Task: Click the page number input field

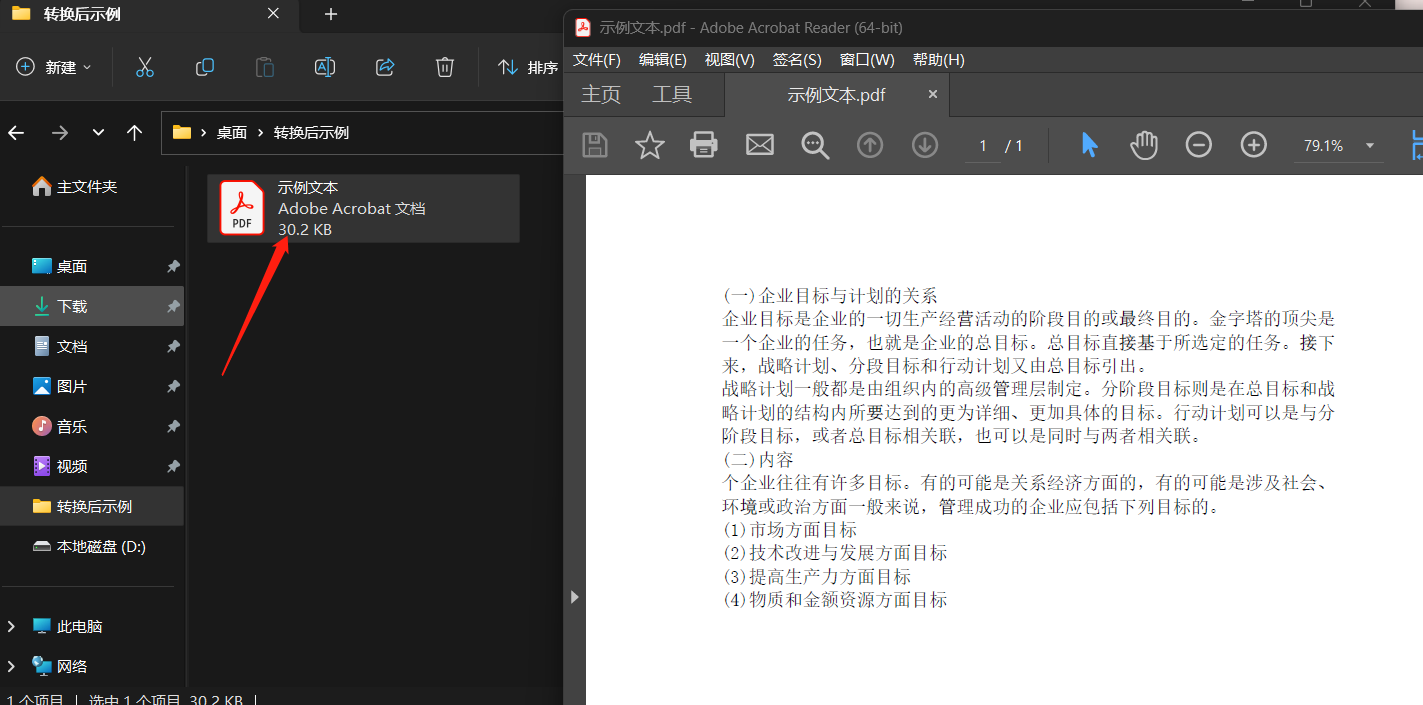Action: tap(982, 145)
